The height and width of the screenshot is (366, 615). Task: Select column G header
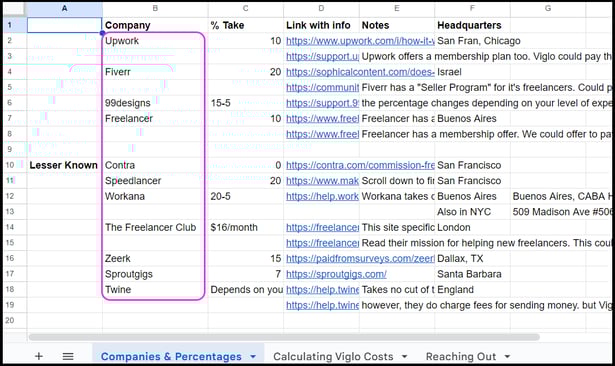[548, 8]
